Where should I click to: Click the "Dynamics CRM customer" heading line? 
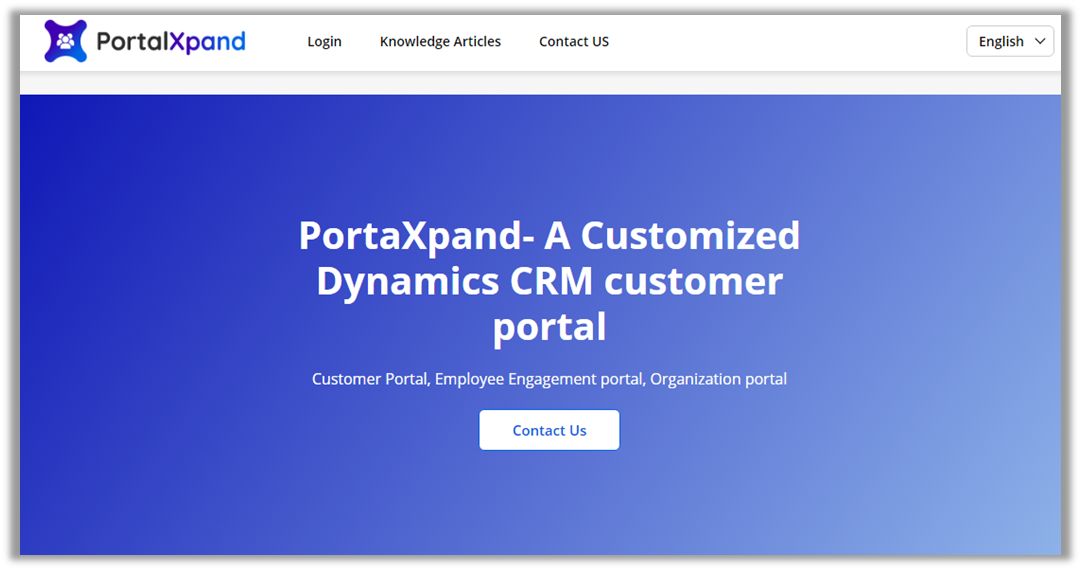549,281
